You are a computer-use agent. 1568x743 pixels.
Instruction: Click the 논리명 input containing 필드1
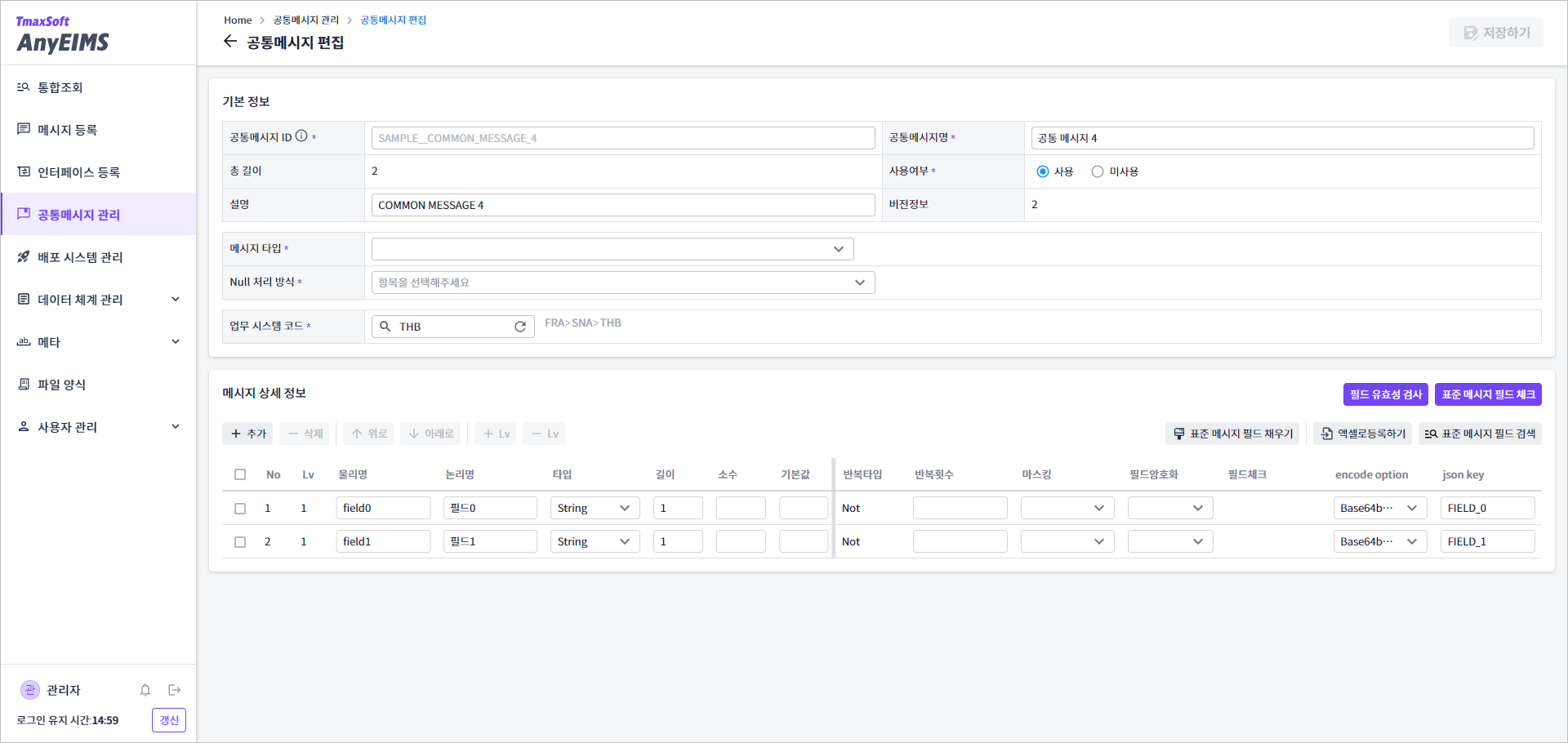pyautogui.click(x=490, y=541)
